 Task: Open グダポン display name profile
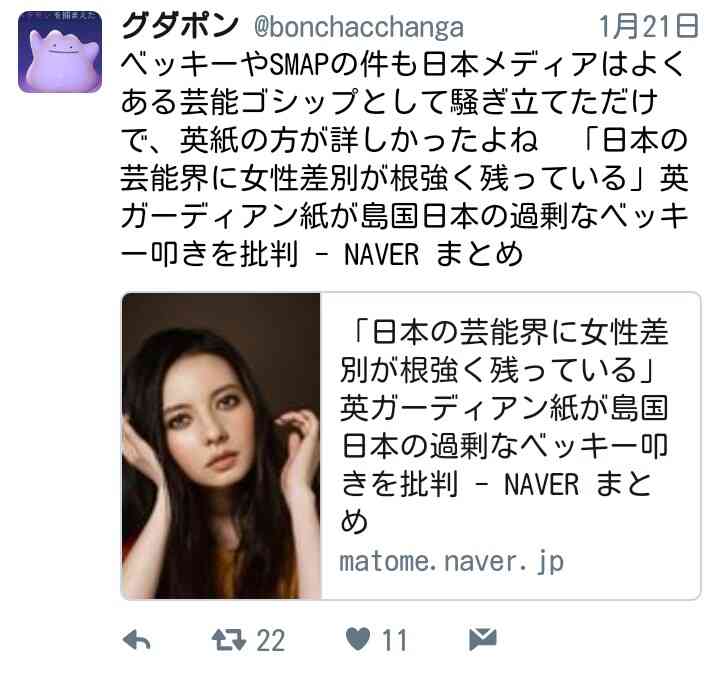click(180, 26)
